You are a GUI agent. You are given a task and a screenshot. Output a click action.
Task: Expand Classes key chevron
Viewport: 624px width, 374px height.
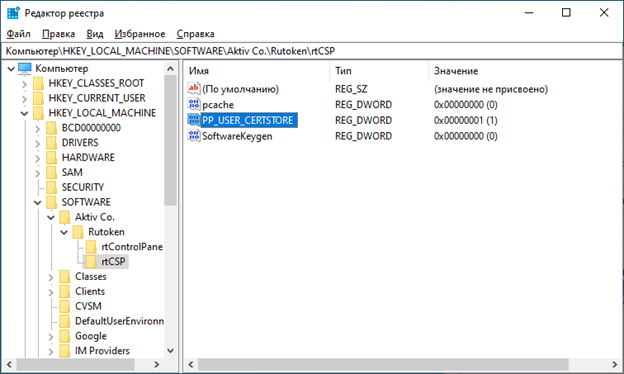click(51, 277)
